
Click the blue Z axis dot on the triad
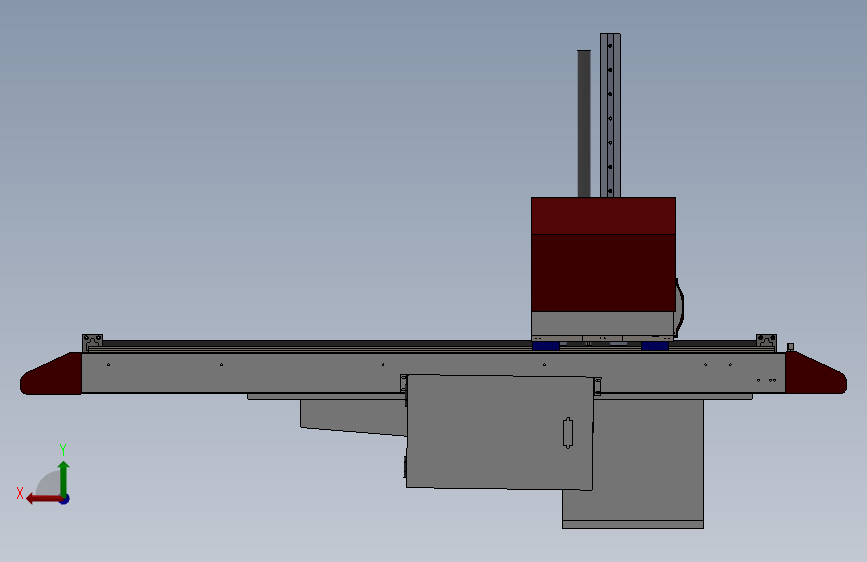pos(65,499)
